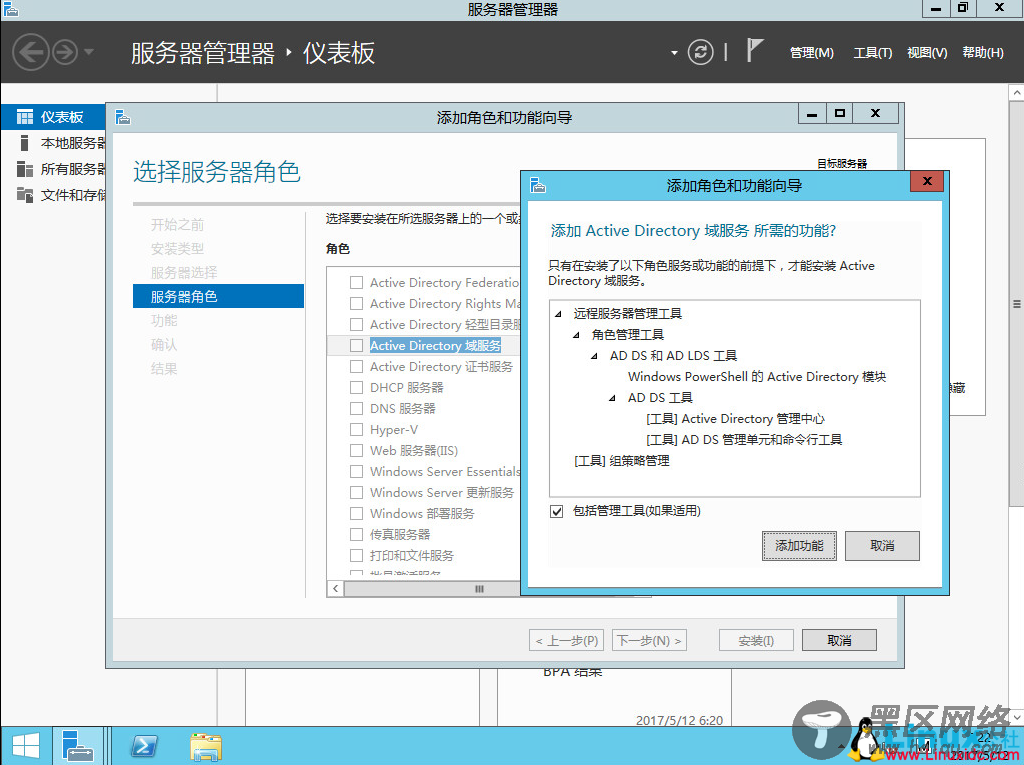Viewport: 1024px width, 765px height.
Task: Click the forward navigation arrow in Server Manager
Action: click(x=65, y=52)
